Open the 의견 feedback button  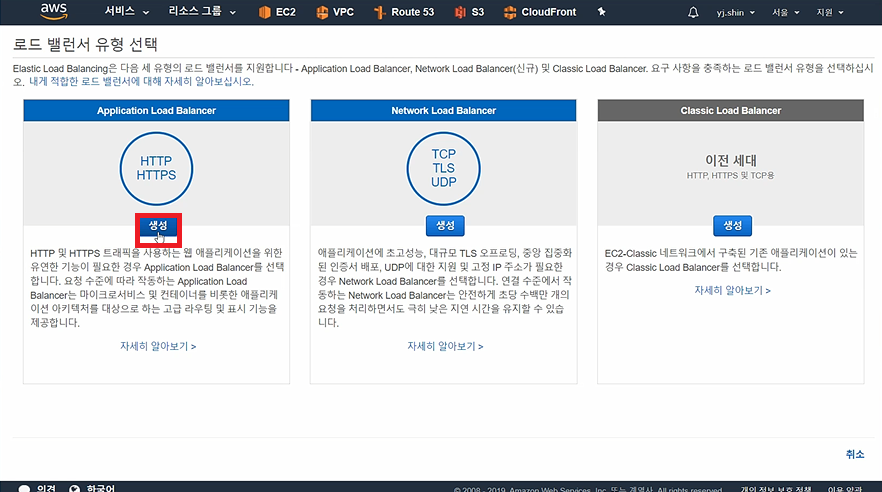tap(37, 488)
